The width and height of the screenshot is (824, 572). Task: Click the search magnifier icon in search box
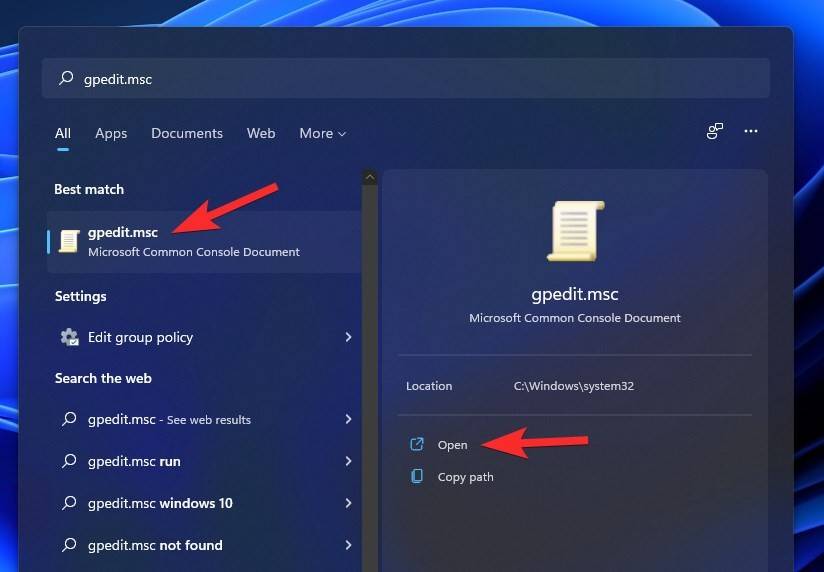coord(66,78)
